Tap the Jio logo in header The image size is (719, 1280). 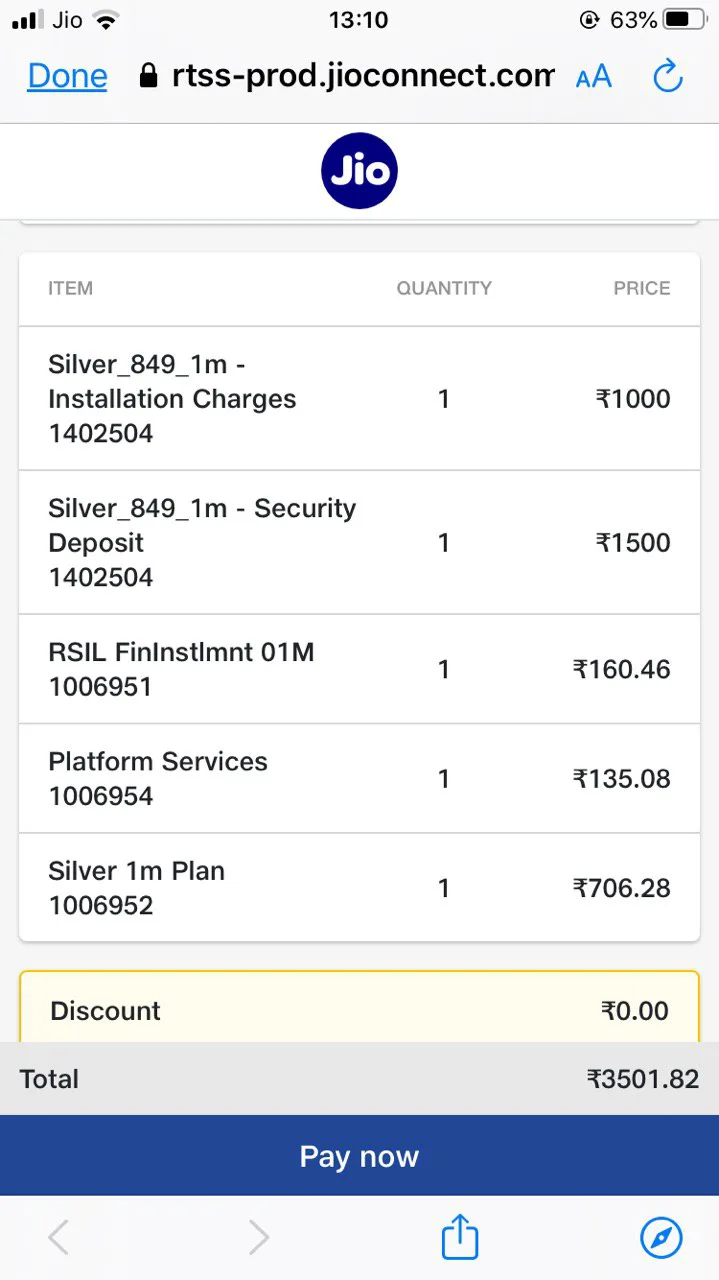359,171
